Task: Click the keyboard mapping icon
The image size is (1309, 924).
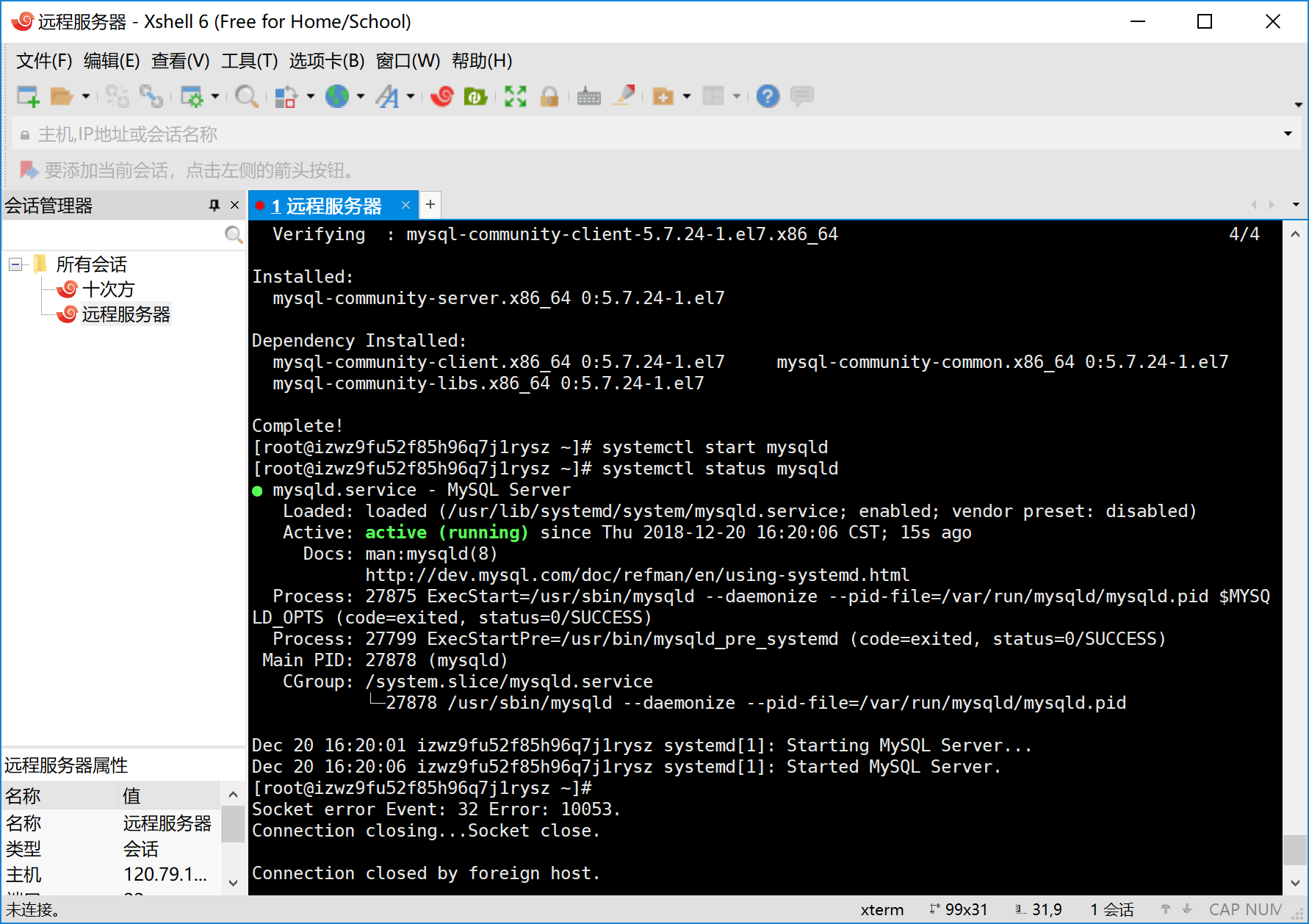Action: coord(589,96)
